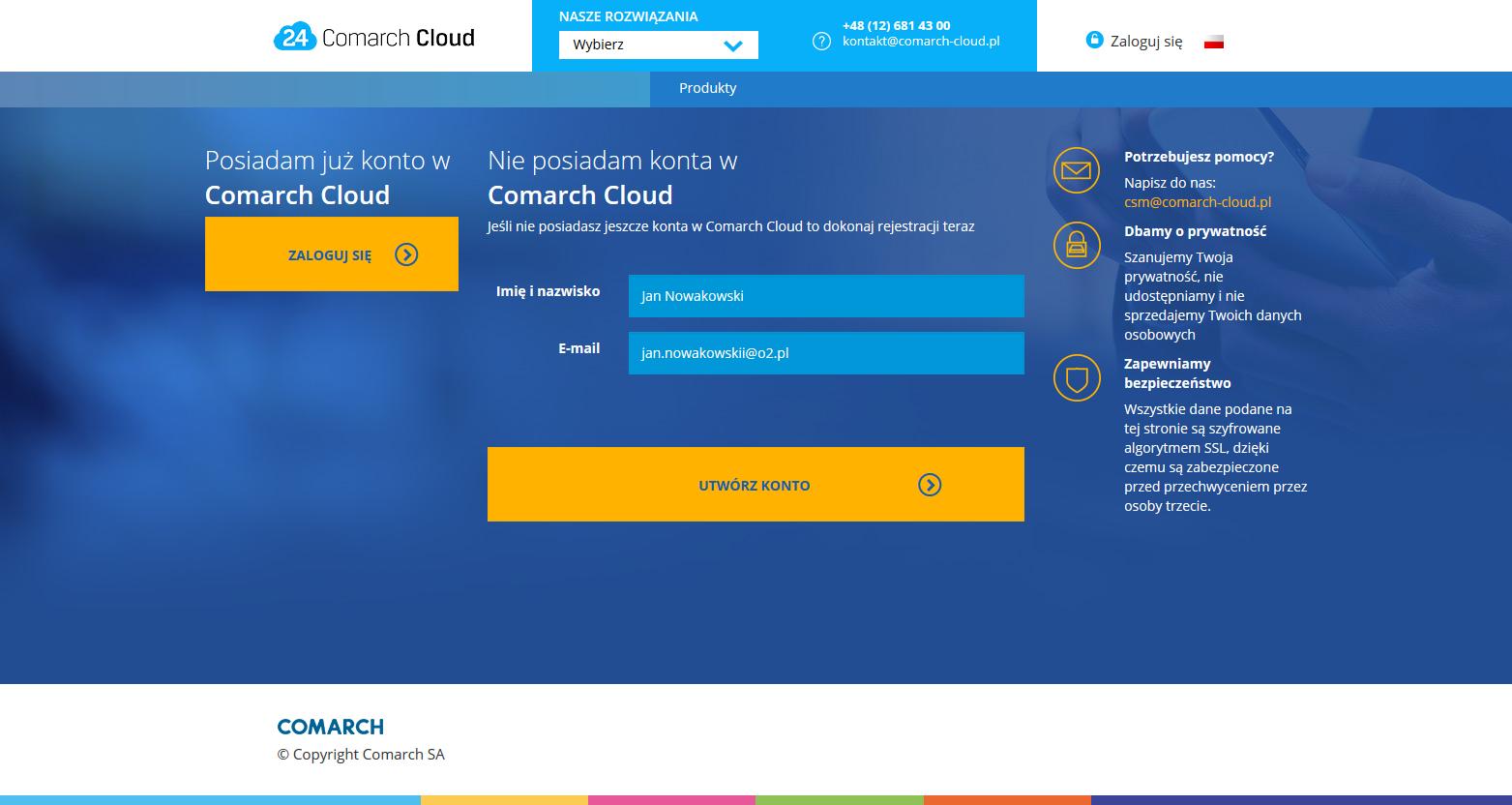Click arrow circle icon in UTWÓRZ KONTO button

tap(930, 485)
